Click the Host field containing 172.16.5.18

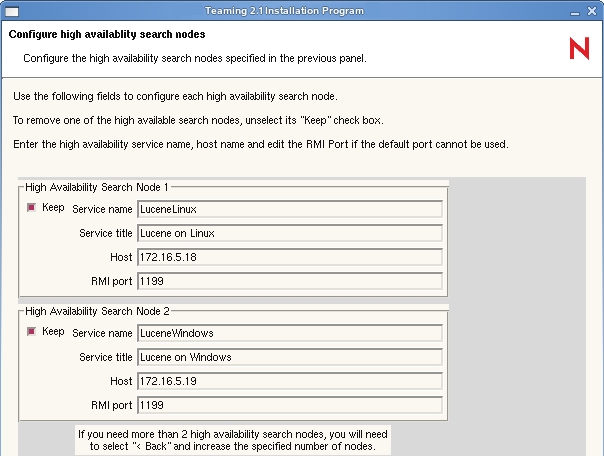click(290, 257)
